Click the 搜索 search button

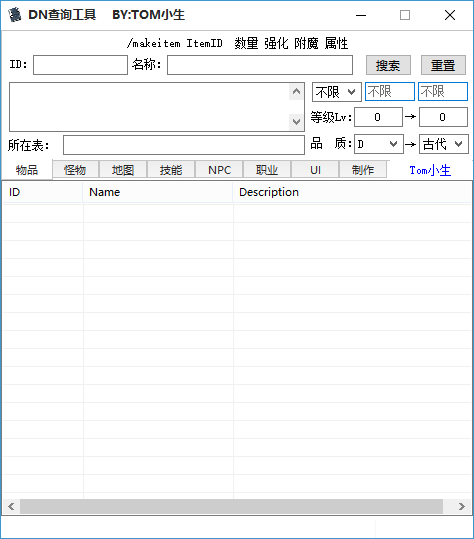coord(388,65)
